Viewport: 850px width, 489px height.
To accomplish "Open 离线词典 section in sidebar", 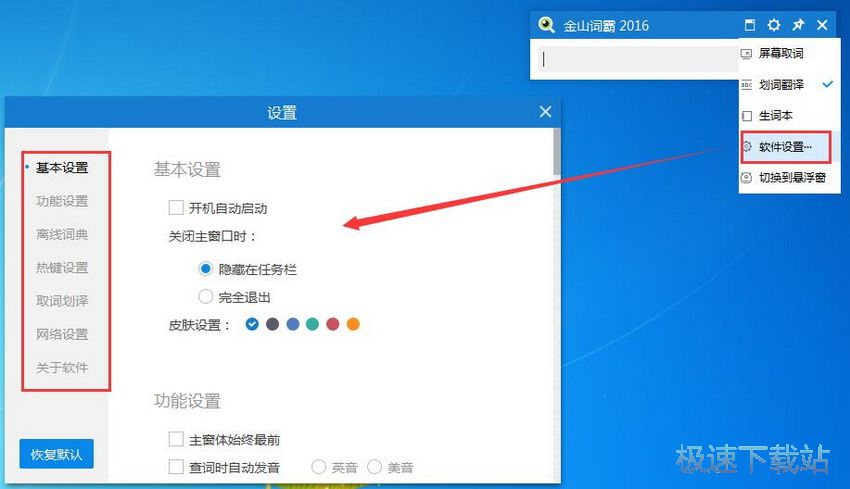I will 62,234.
